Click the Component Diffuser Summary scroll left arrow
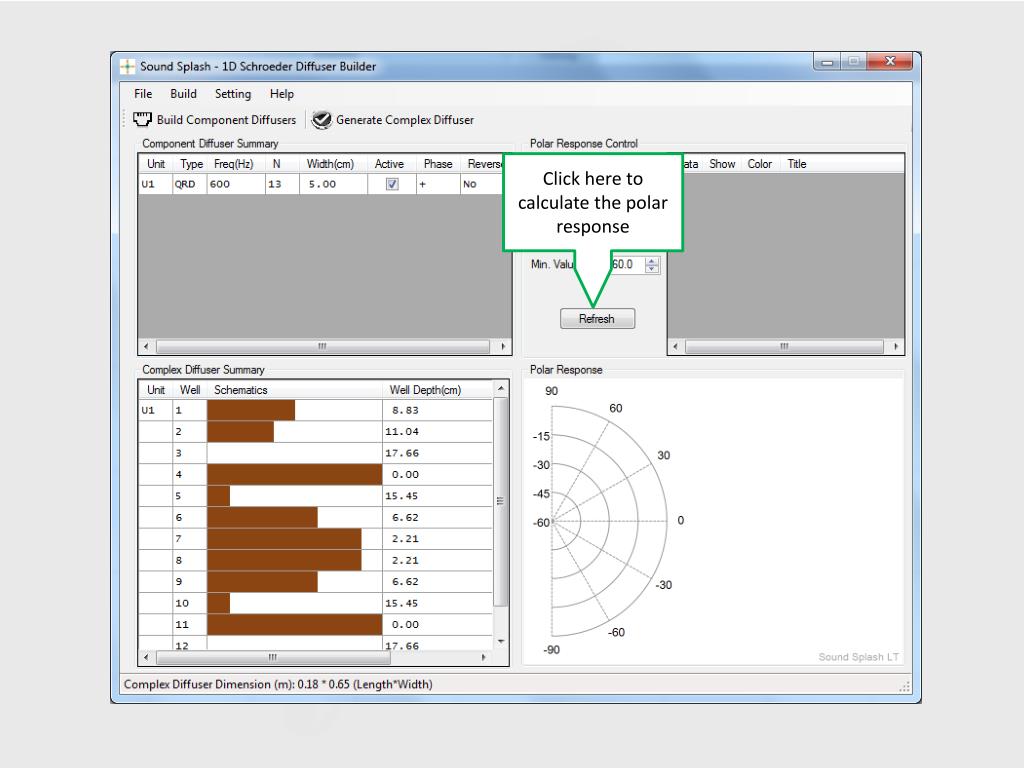This screenshot has height=768, width=1024. (x=146, y=346)
